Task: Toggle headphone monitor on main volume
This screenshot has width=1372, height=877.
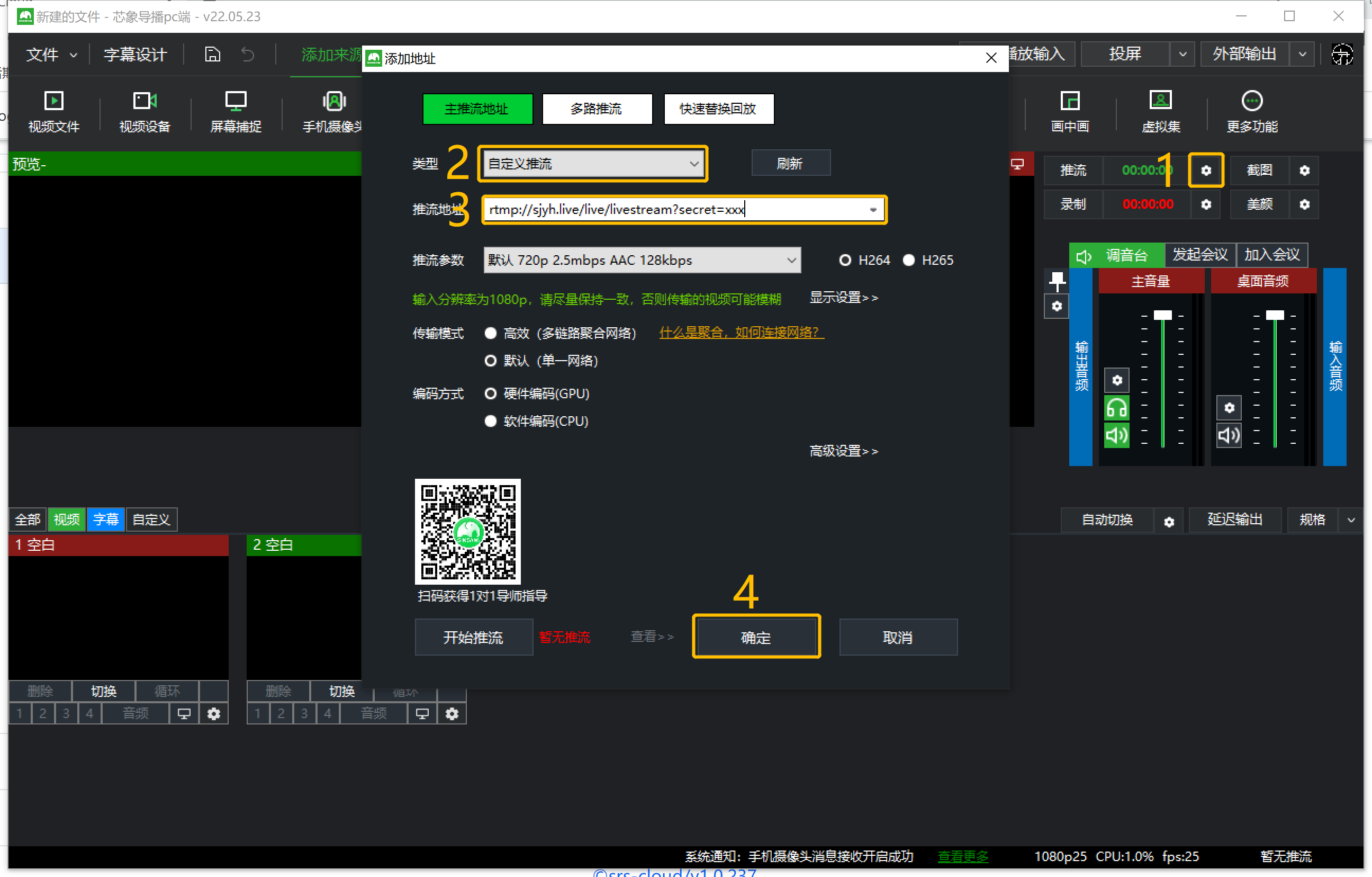Action: pos(1116,408)
